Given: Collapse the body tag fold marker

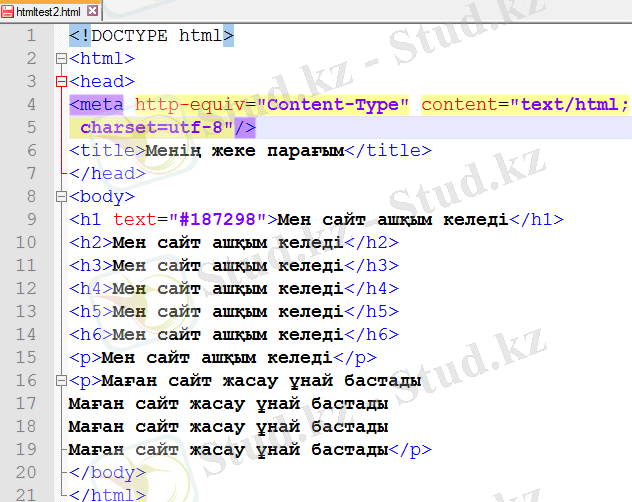Looking at the screenshot, I should (61, 197).
